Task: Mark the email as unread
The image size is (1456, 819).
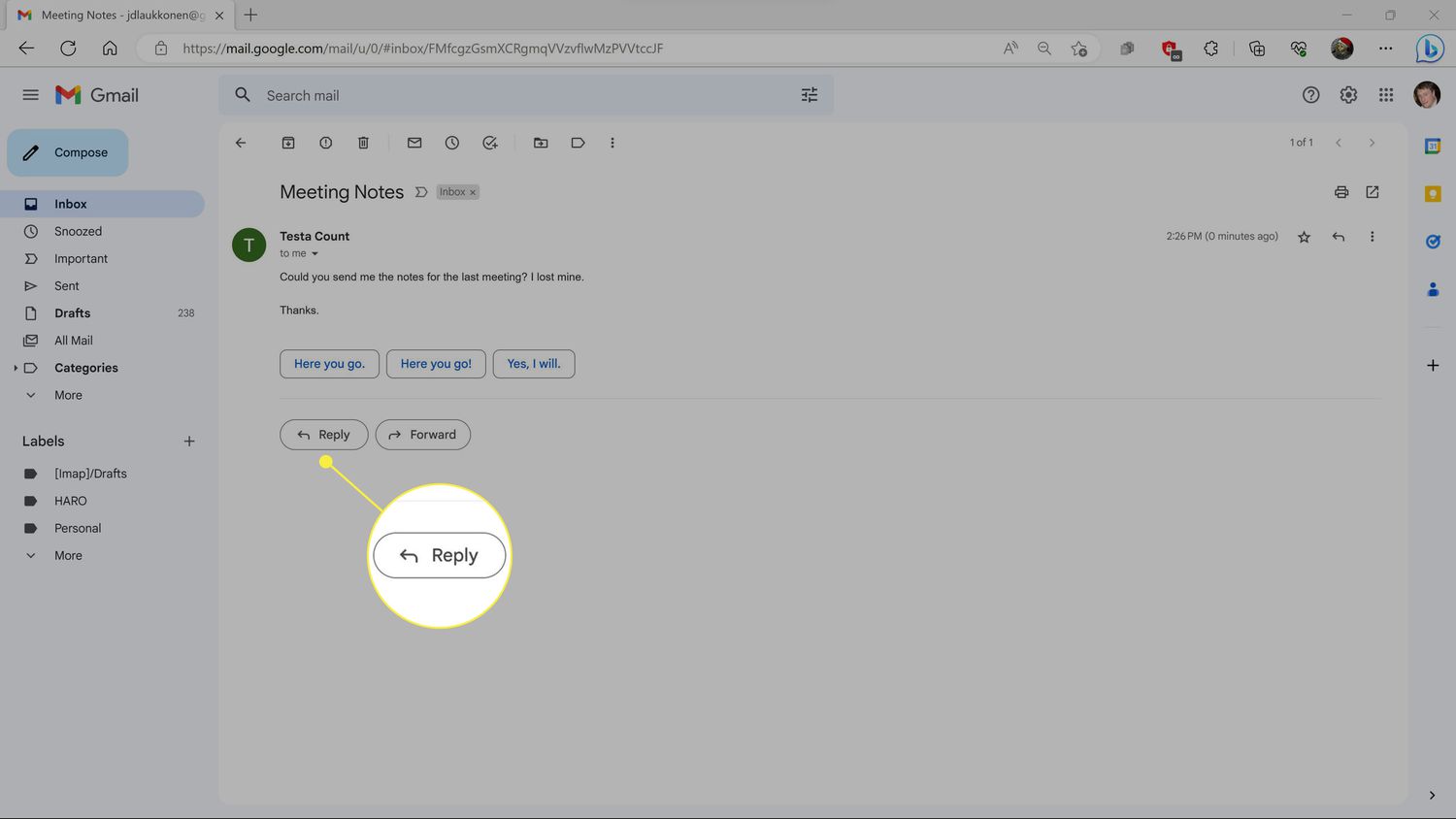Action: (414, 143)
